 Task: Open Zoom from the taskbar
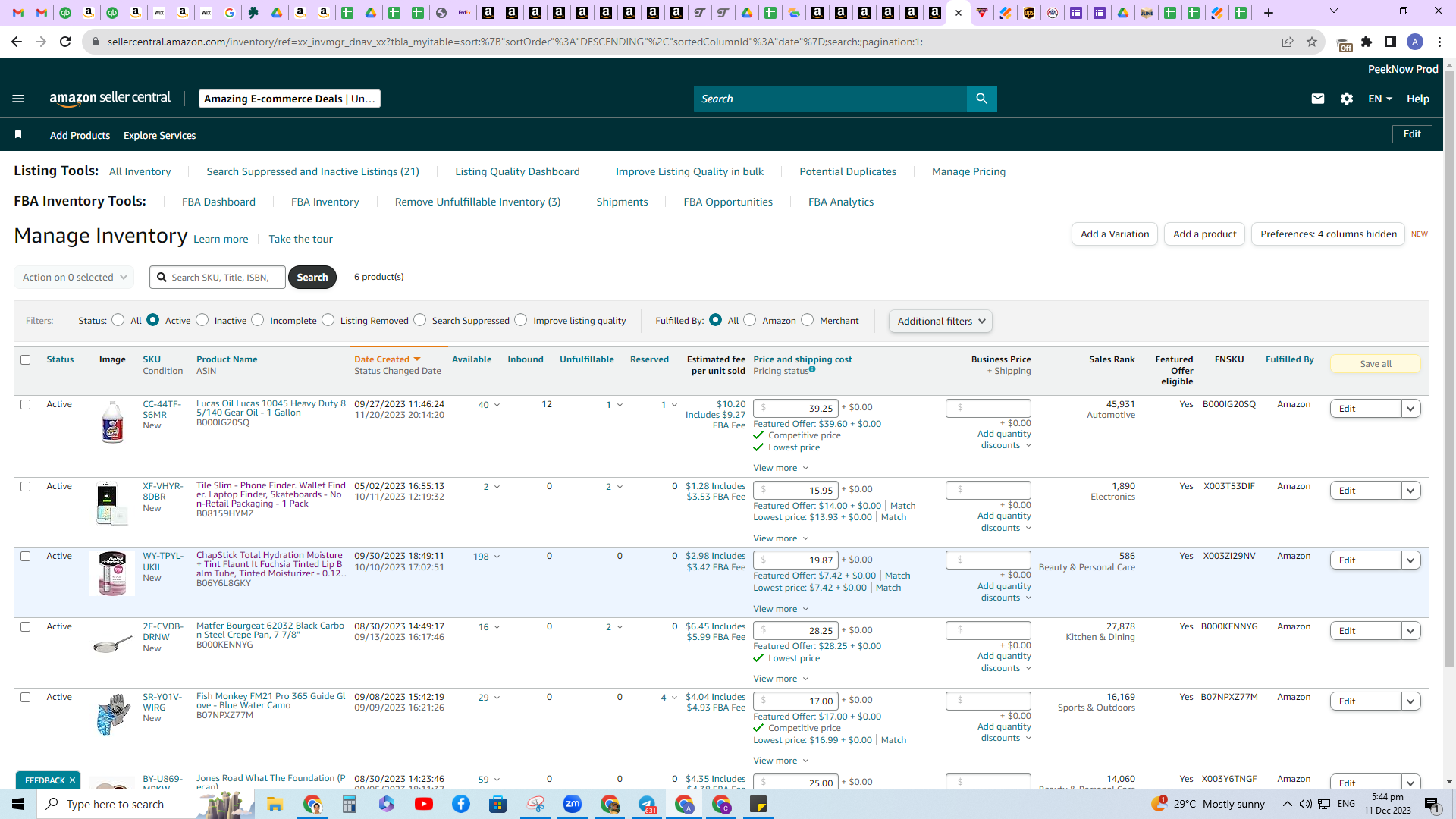[x=573, y=804]
